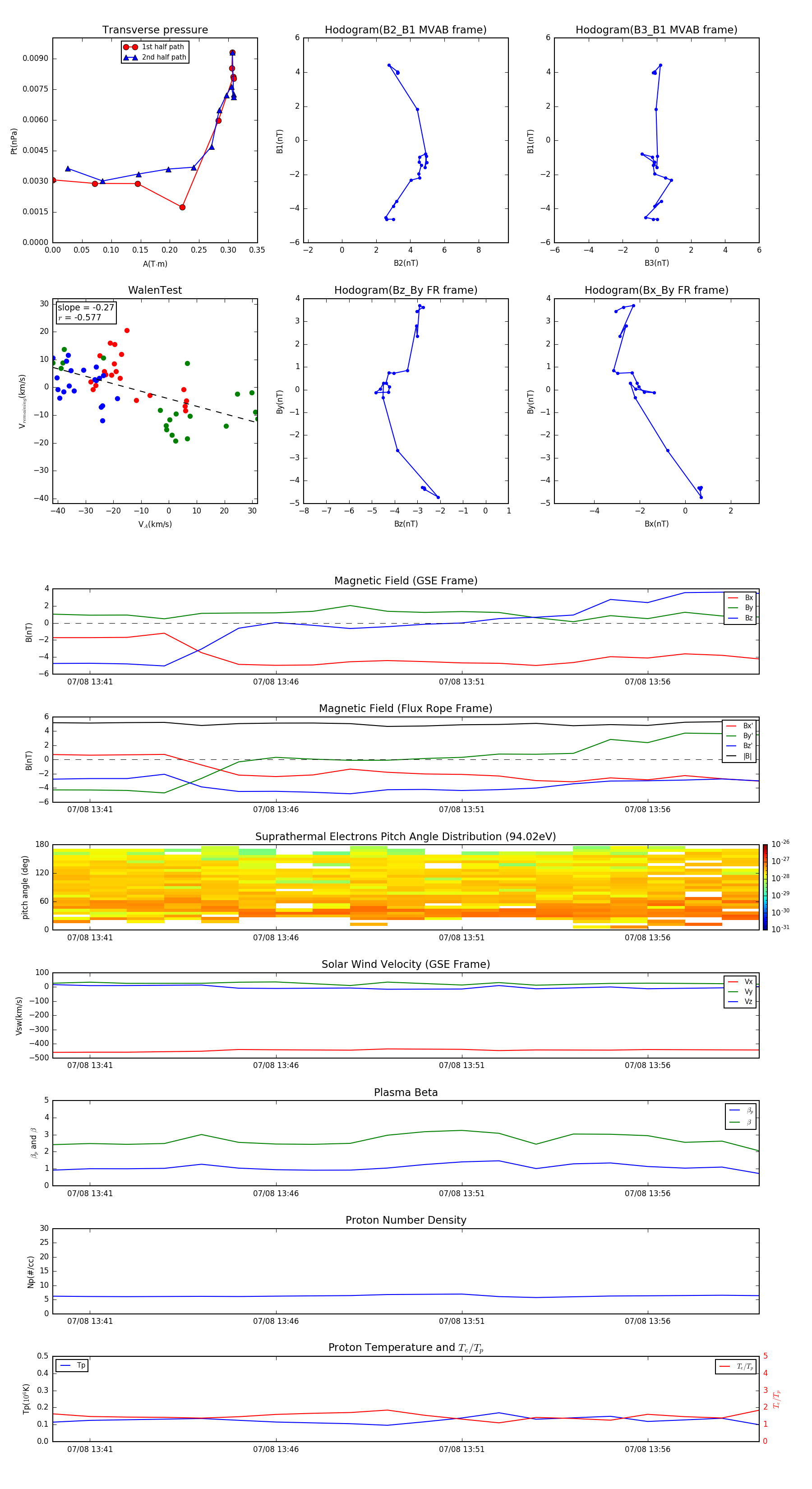Image resolution: width=812 pixels, height=1489 pixels.
Task: Click the 'Magnetic Field (GSE Frame)' title
Action: point(406,581)
